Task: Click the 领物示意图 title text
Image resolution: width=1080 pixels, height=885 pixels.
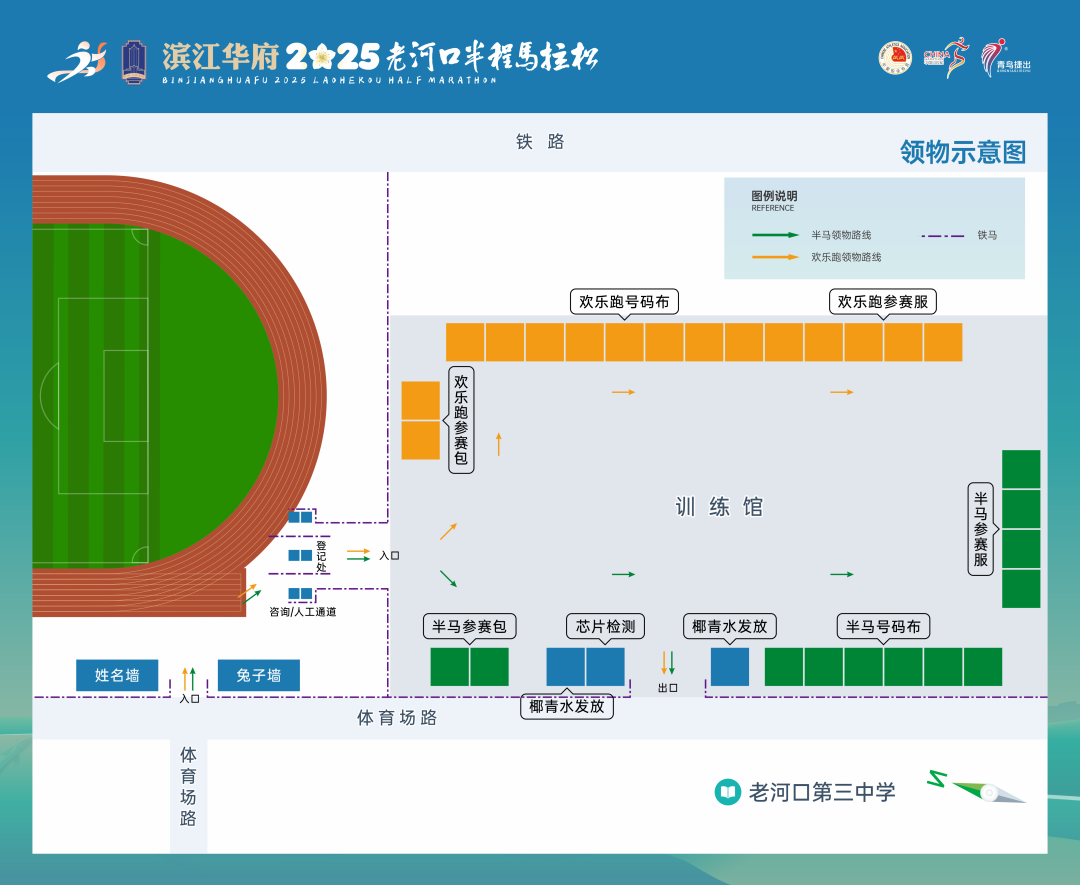Action: point(963,152)
